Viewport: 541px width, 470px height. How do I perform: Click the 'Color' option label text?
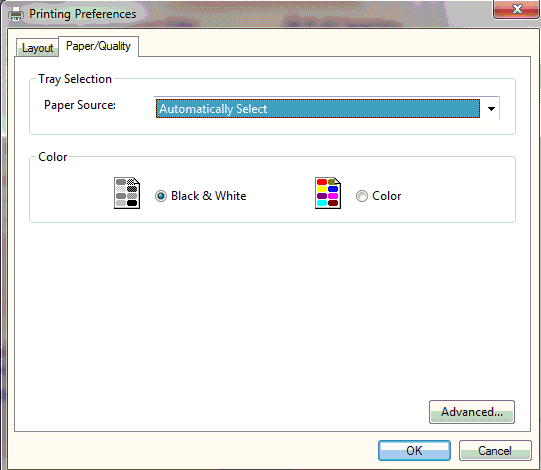pyautogui.click(x=386, y=196)
